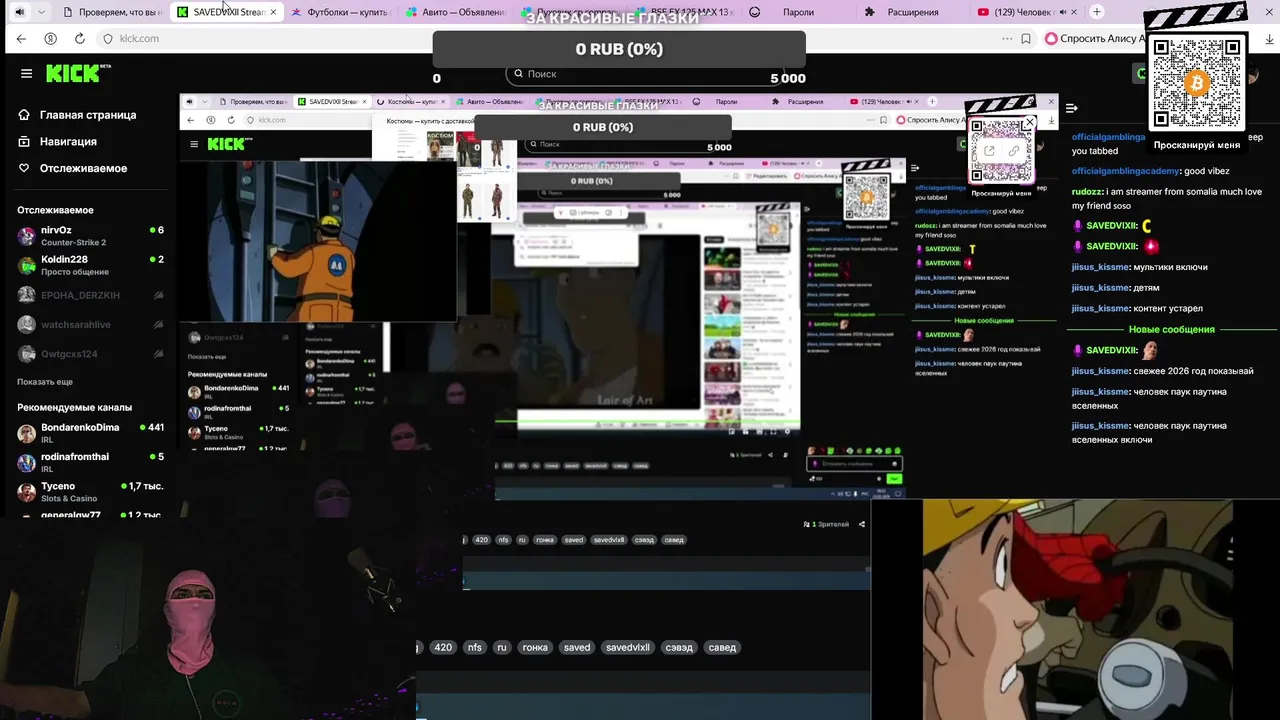Click the cartoon video with the orange-suited worker
The width and height of the screenshot is (1280, 720).
coord(317,241)
